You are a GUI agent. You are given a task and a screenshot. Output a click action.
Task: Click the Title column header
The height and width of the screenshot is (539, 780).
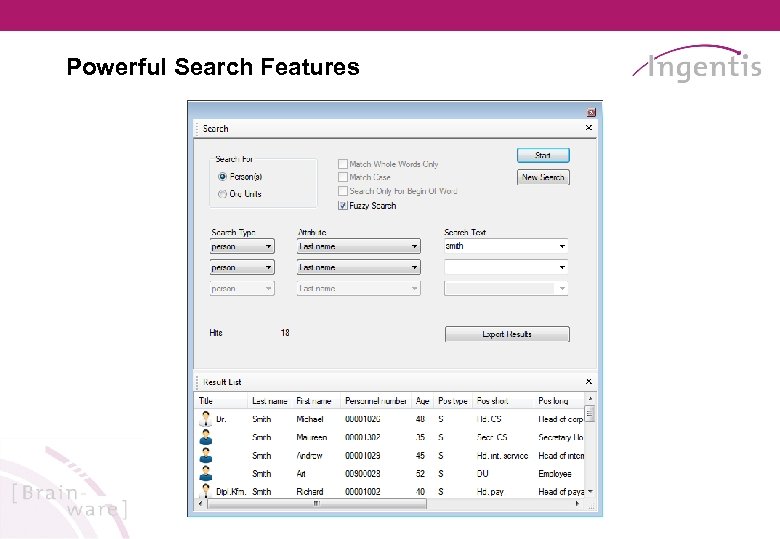221,401
